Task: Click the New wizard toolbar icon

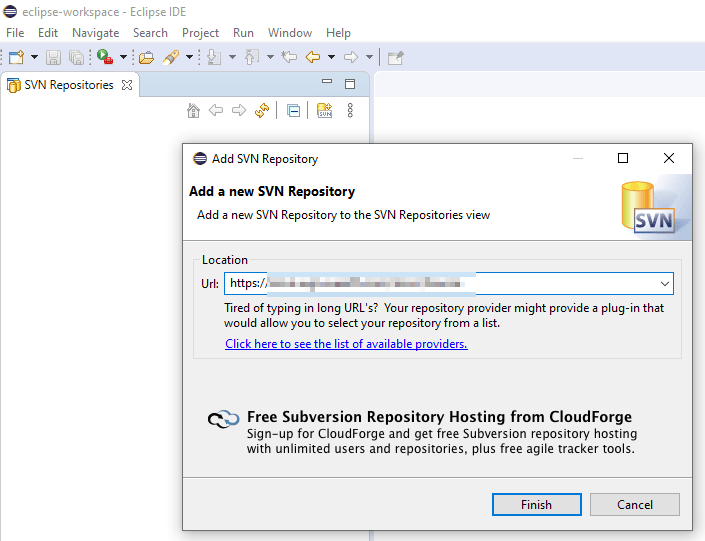Action: point(16,58)
